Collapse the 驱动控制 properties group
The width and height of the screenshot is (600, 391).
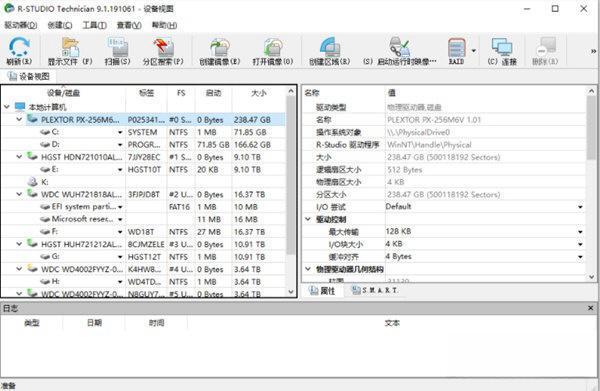pos(308,219)
